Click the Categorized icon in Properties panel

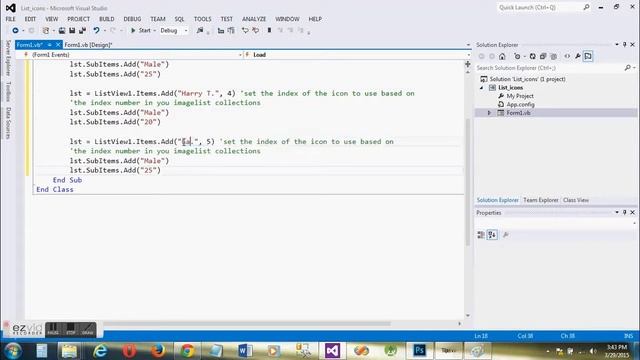[x=481, y=235]
